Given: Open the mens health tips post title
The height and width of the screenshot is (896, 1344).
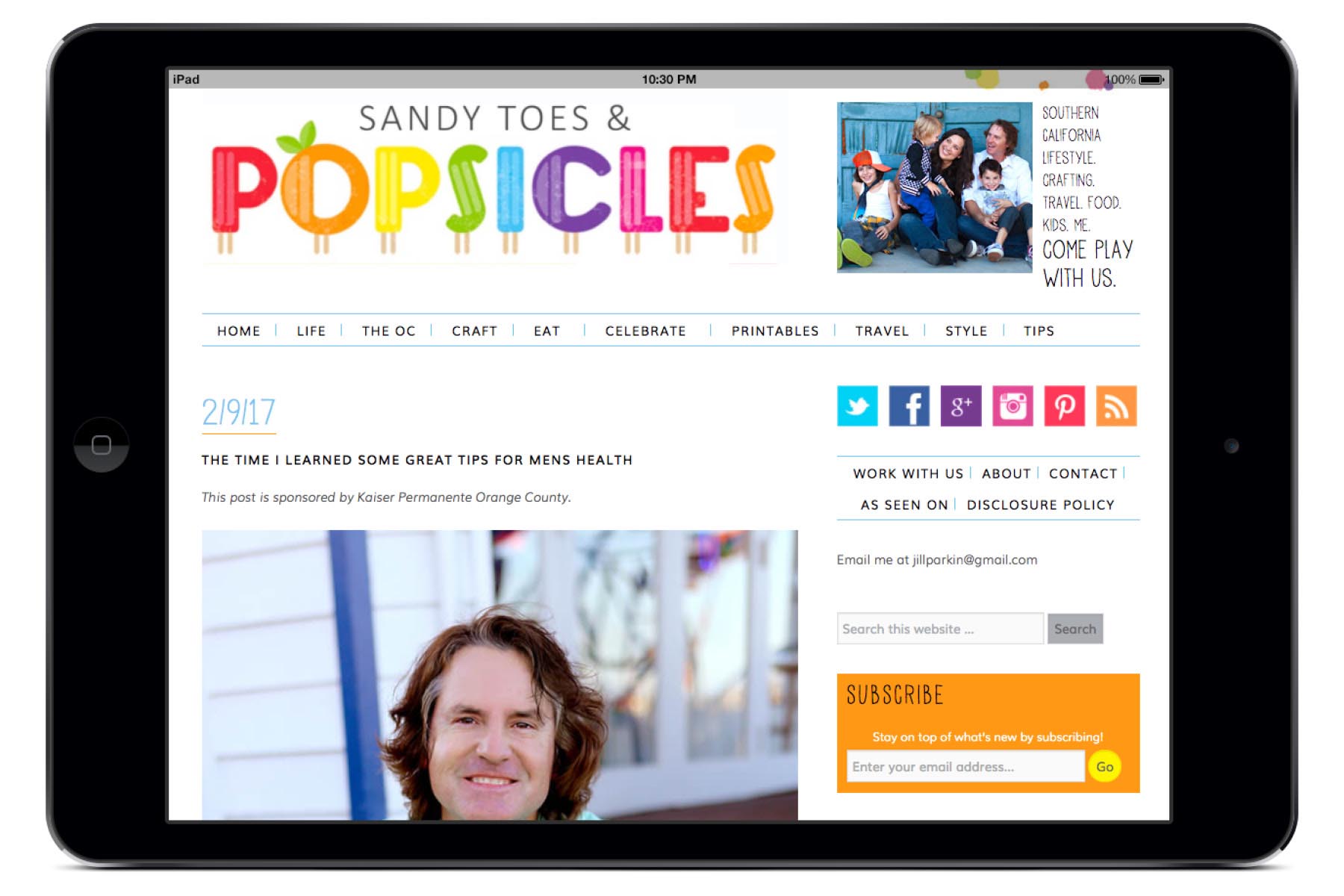Looking at the screenshot, I should click(417, 460).
